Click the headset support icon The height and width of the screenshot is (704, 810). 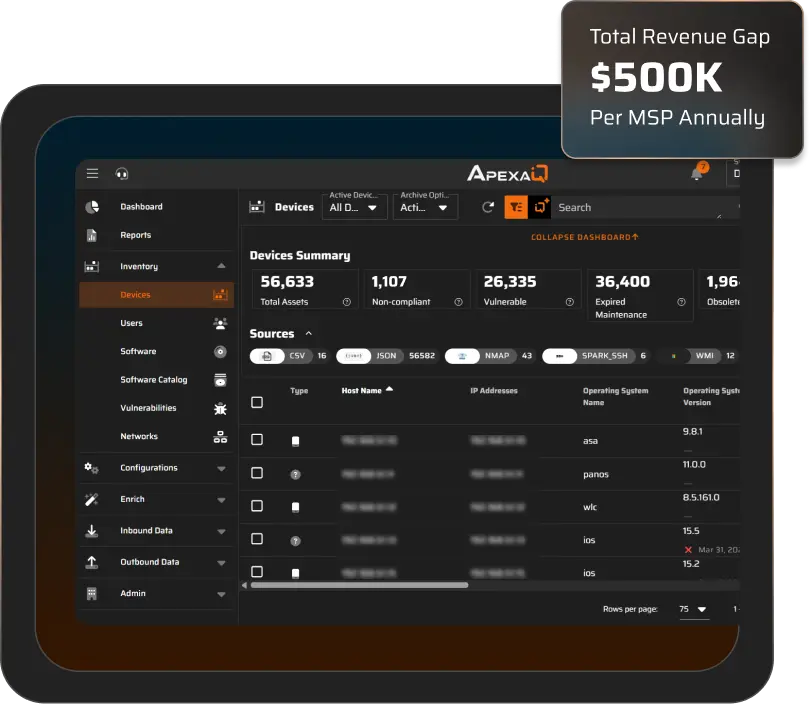pos(122,174)
